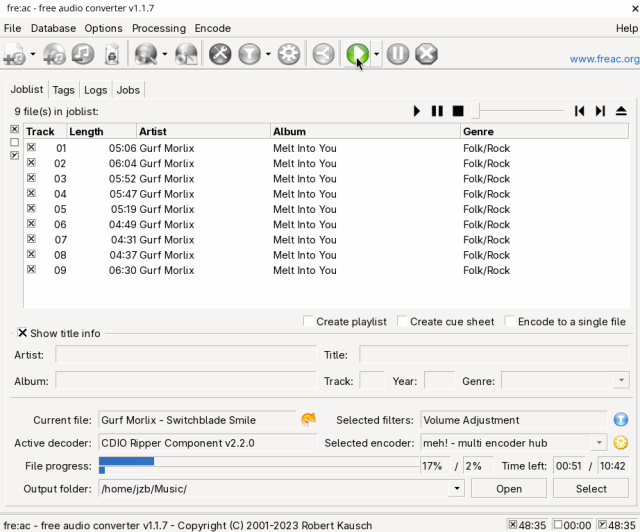
Task: Visit the www.freac.org link
Action: coord(604,59)
